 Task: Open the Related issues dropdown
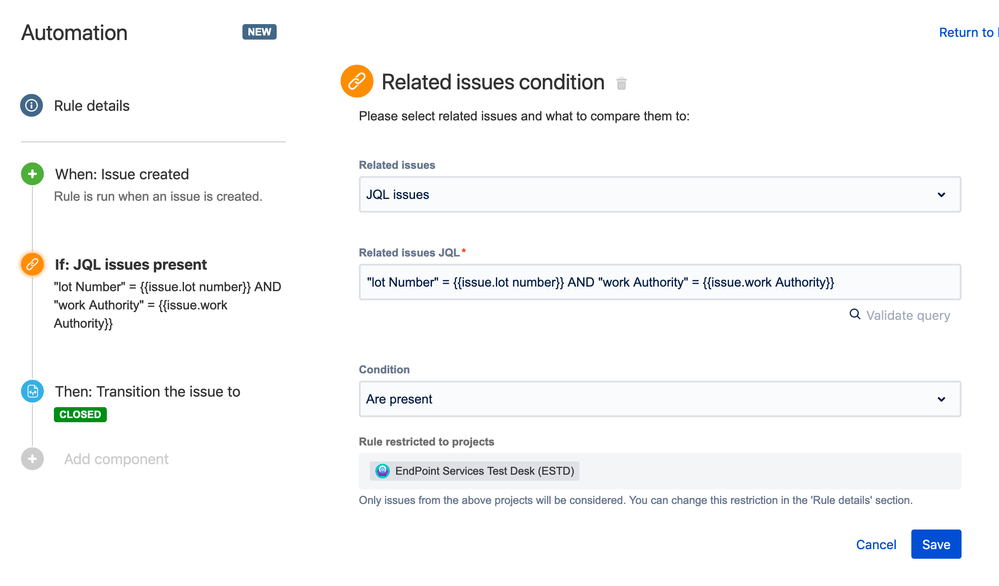659,195
